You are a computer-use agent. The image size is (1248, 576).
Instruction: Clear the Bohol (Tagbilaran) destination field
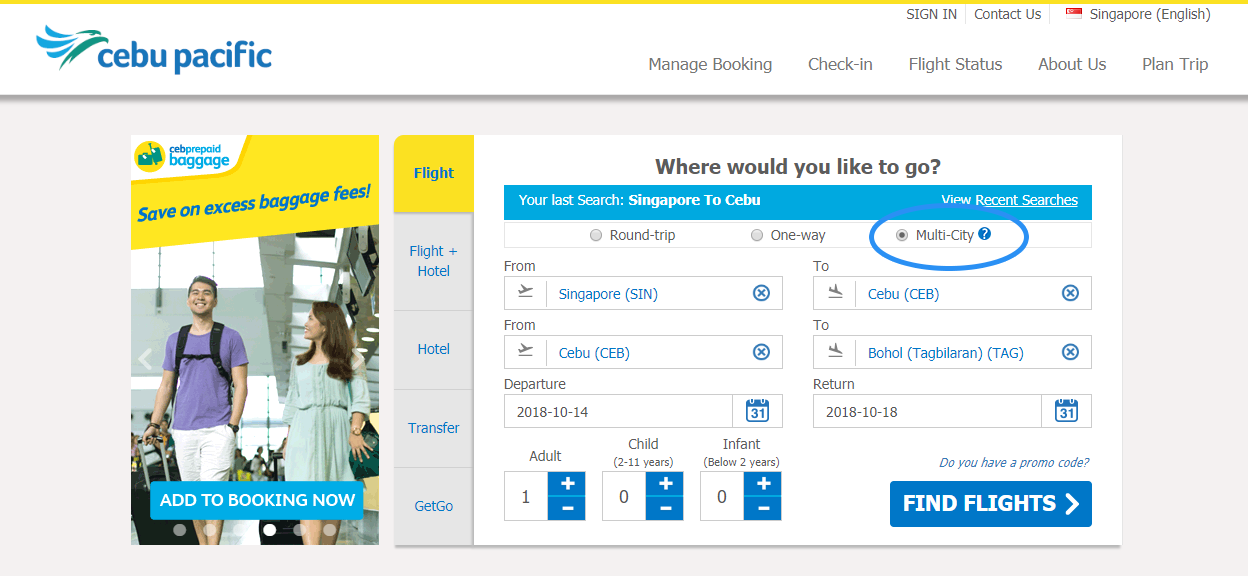[x=1070, y=352]
